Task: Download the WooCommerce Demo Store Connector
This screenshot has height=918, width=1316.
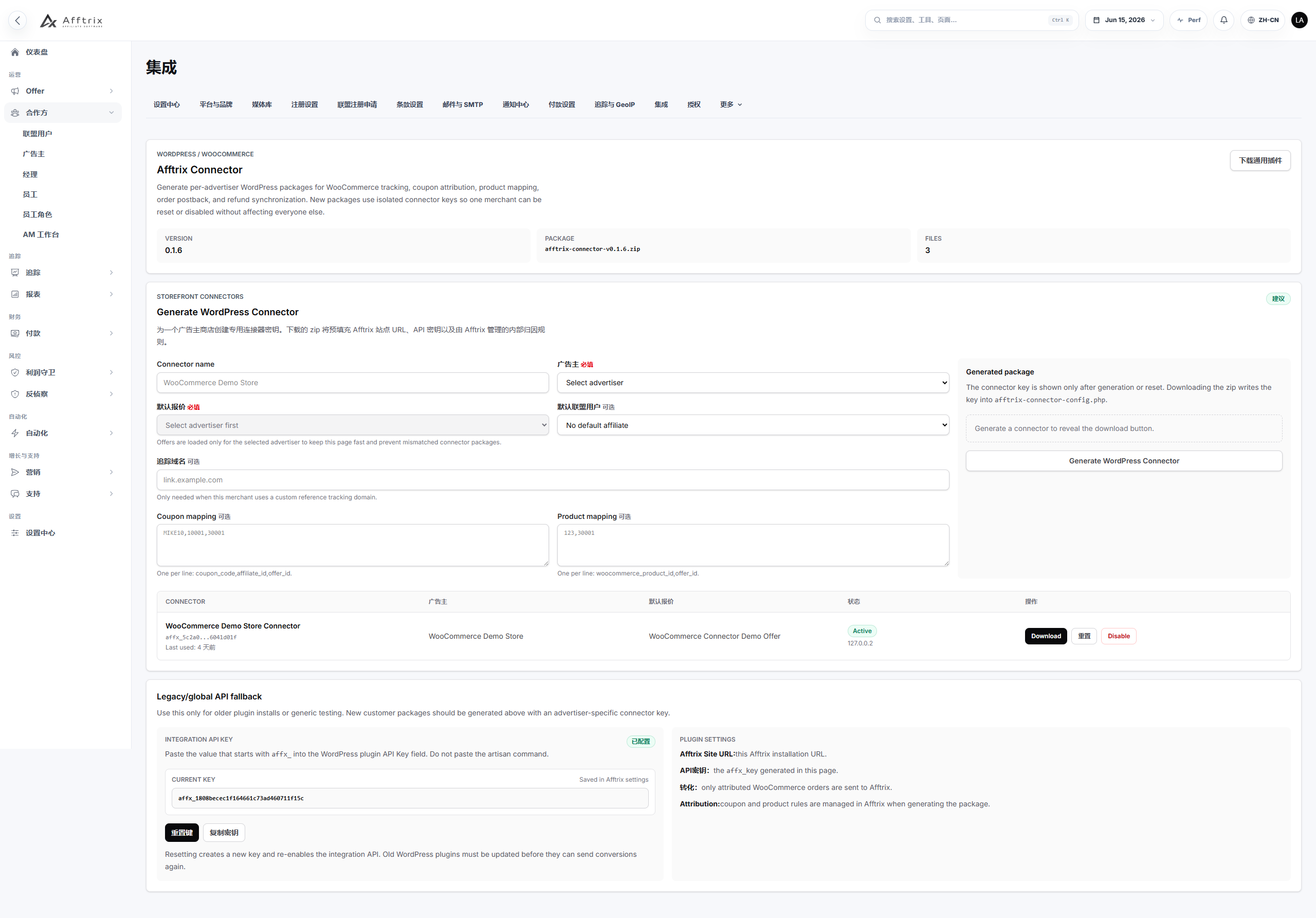Action: tap(1046, 637)
